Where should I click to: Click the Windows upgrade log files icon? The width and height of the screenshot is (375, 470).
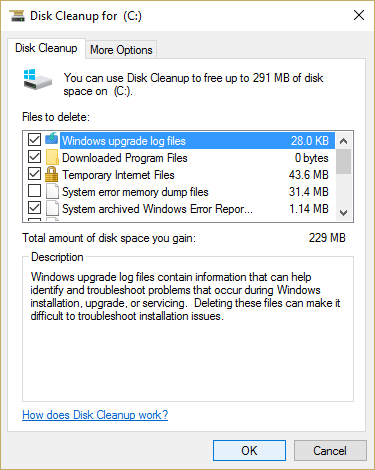(52, 139)
